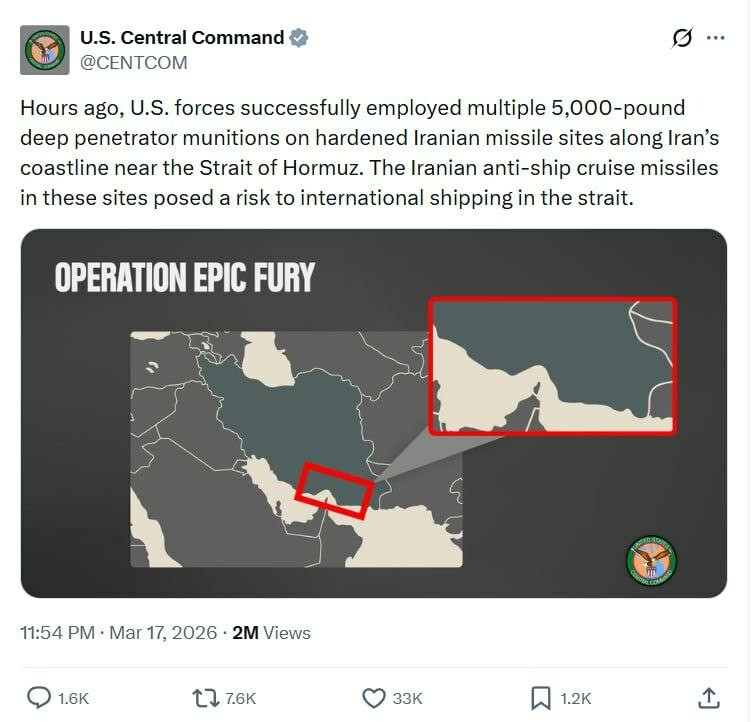Image resolution: width=752 pixels, height=722 pixels.
Task: Bookmark this post
Action: [540, 698]
